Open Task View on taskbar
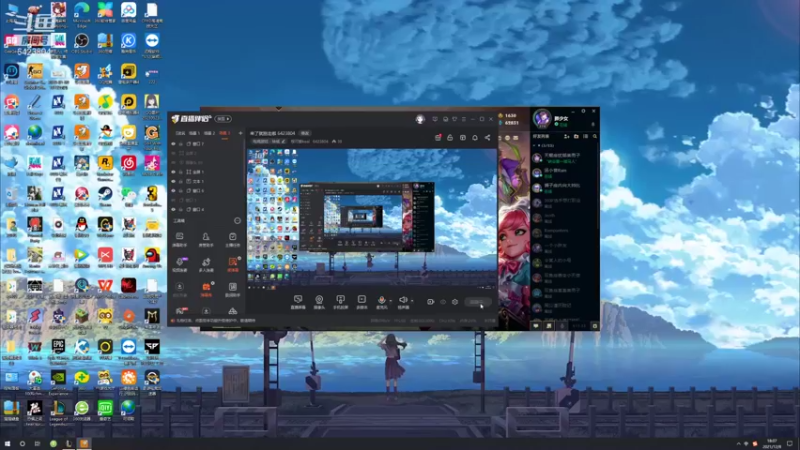The height and width of the screenshot is (450, 800). pyautogui.click(x=37, y=443)
